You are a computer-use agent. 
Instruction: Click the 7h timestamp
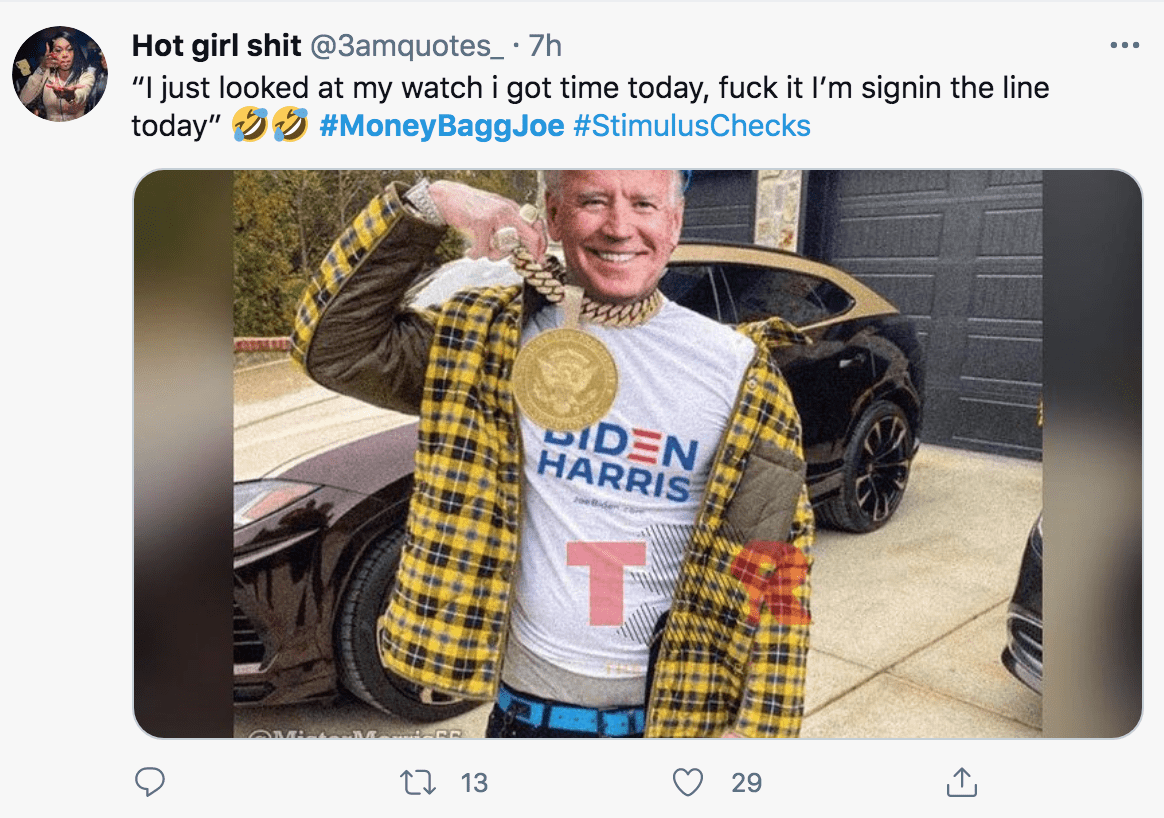tap(545, 46)
